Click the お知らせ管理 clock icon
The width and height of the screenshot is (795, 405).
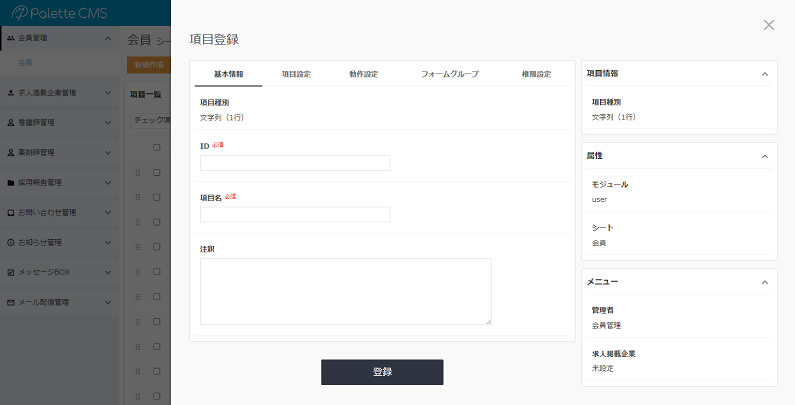pos(10,243)
